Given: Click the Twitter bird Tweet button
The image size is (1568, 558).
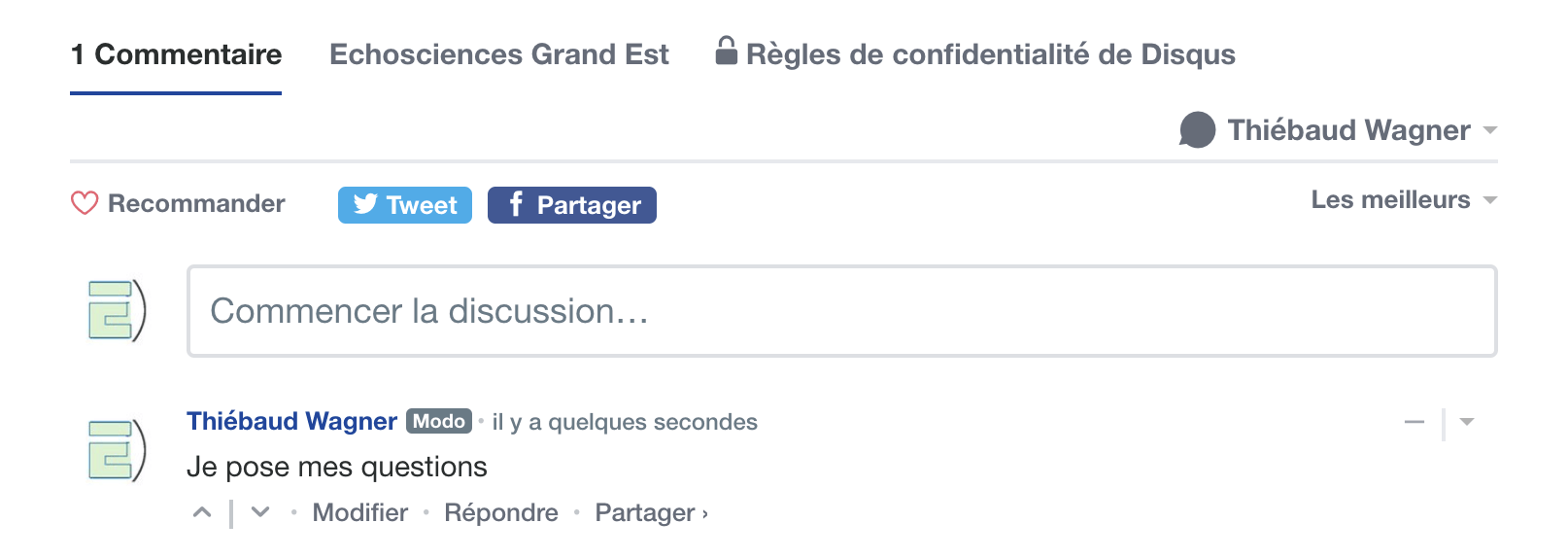Looking at the screenshot, I should tap(405, 205).
